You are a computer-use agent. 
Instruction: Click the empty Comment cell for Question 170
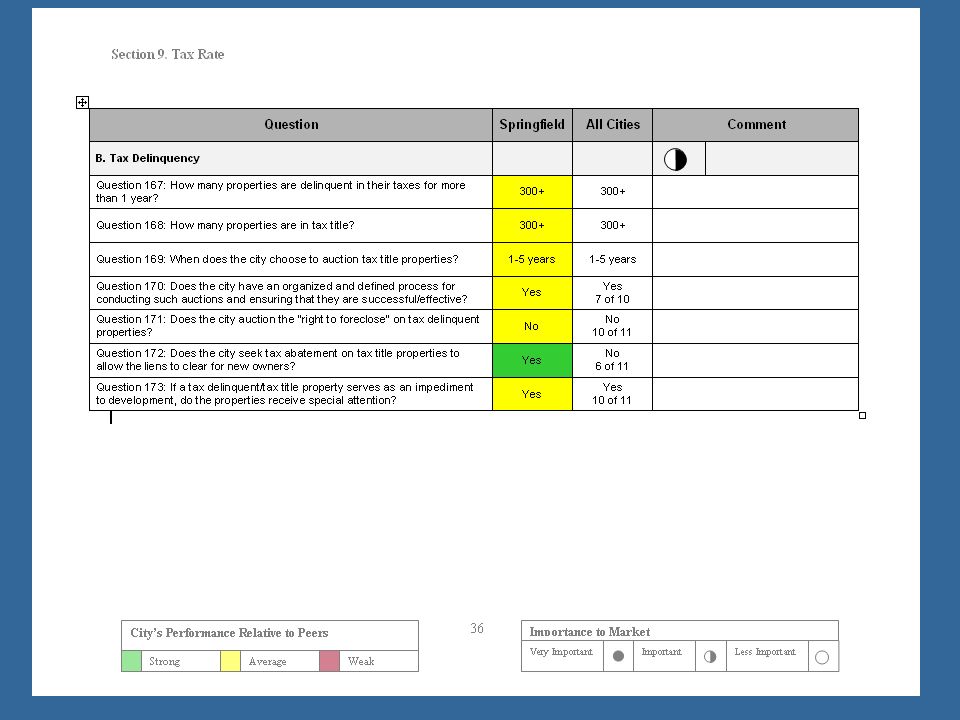(756, 293)
